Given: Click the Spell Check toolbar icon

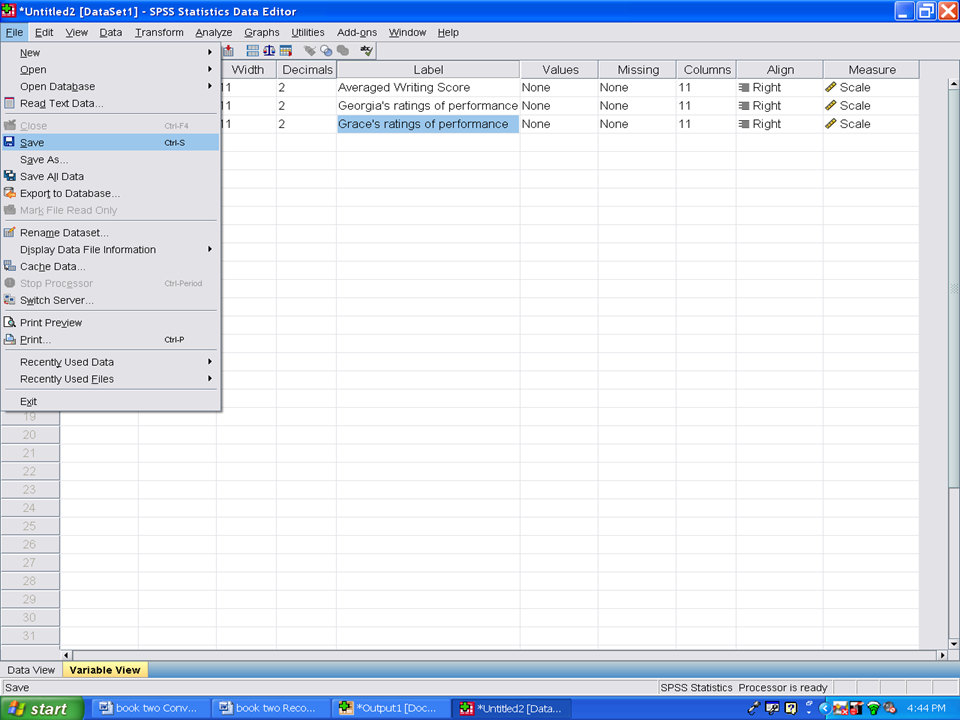Looking at the screenshot, I should tap(367, 51).
